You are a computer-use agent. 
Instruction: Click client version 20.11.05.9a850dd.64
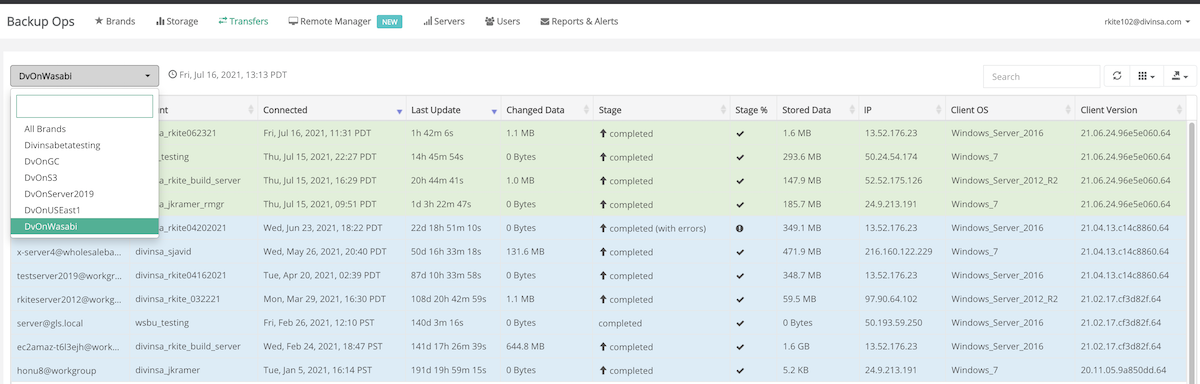(1123, 371)
